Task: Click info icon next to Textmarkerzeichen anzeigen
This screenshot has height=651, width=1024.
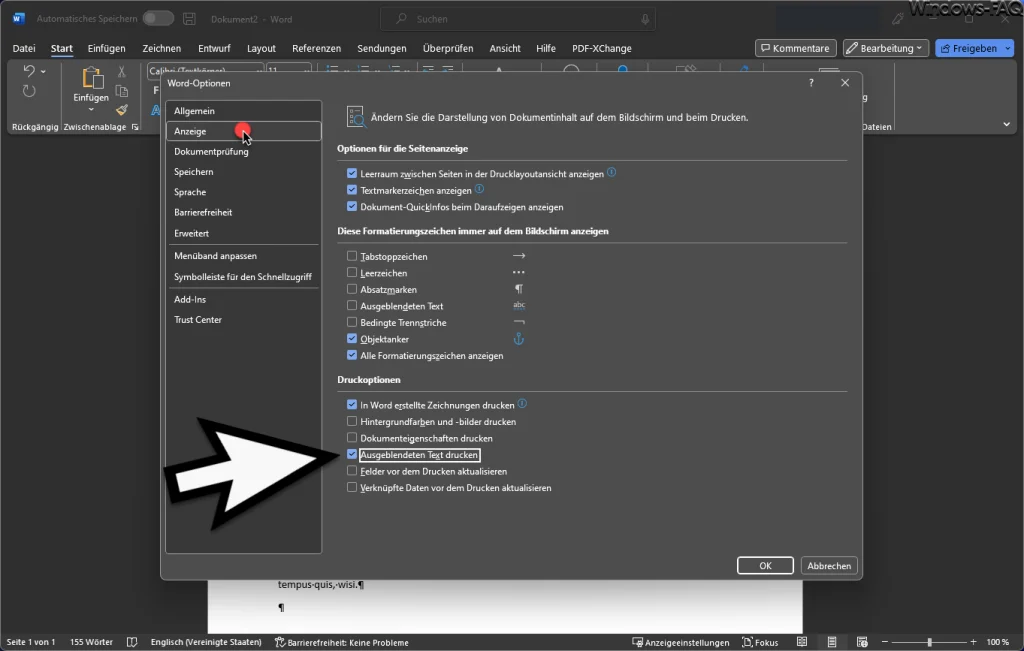Action: coord(479,189)
